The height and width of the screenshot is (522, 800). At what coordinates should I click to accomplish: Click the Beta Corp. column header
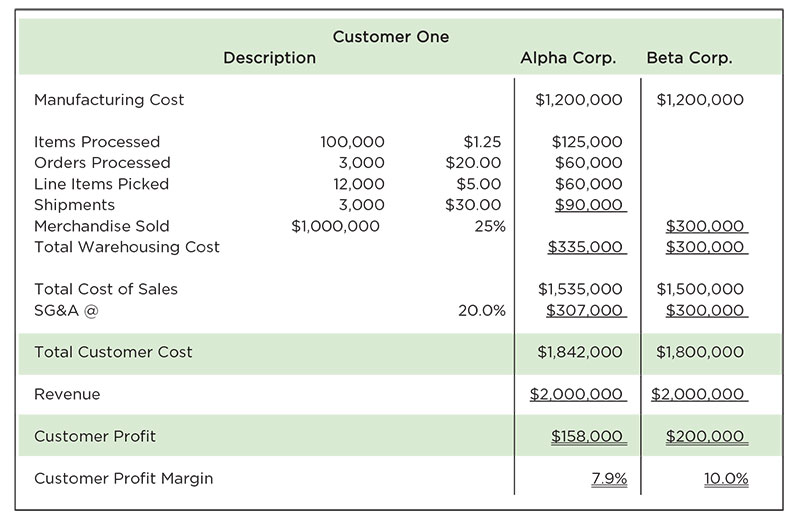pos(689,58)
